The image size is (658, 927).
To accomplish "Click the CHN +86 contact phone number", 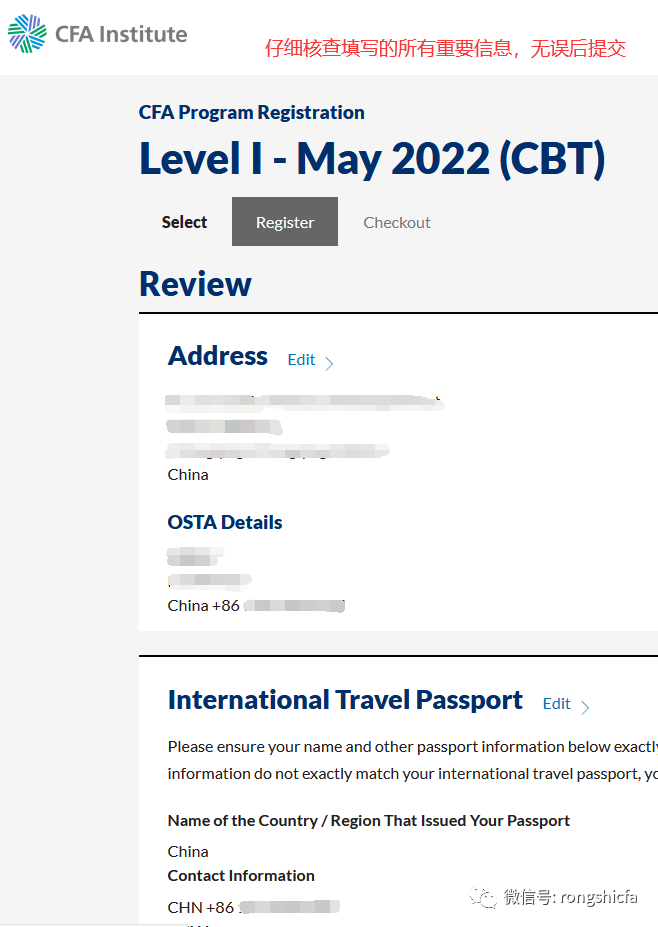I will (x=254, y=907).
